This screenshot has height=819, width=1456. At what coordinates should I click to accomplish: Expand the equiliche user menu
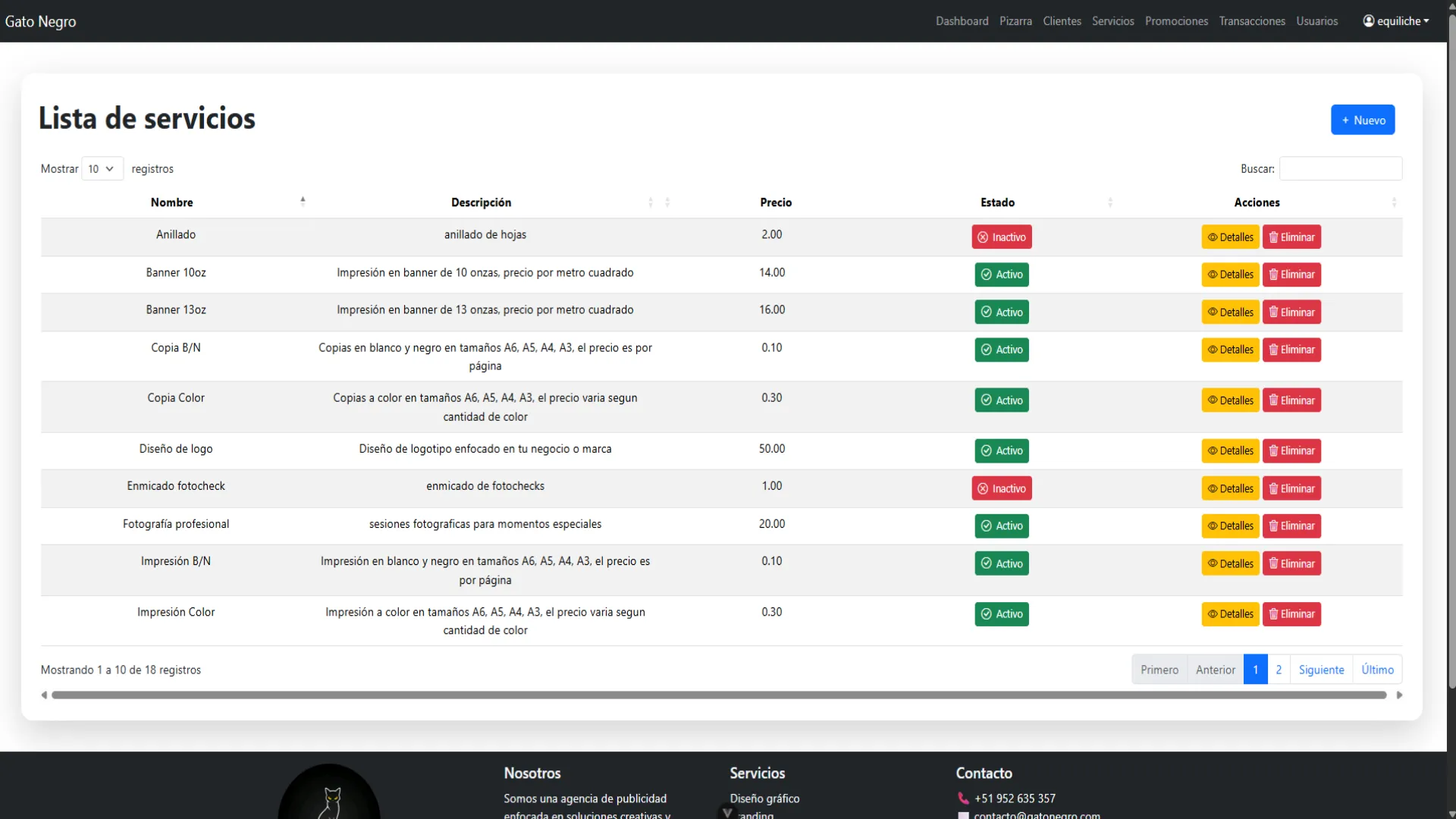(x=1396, y=21)
